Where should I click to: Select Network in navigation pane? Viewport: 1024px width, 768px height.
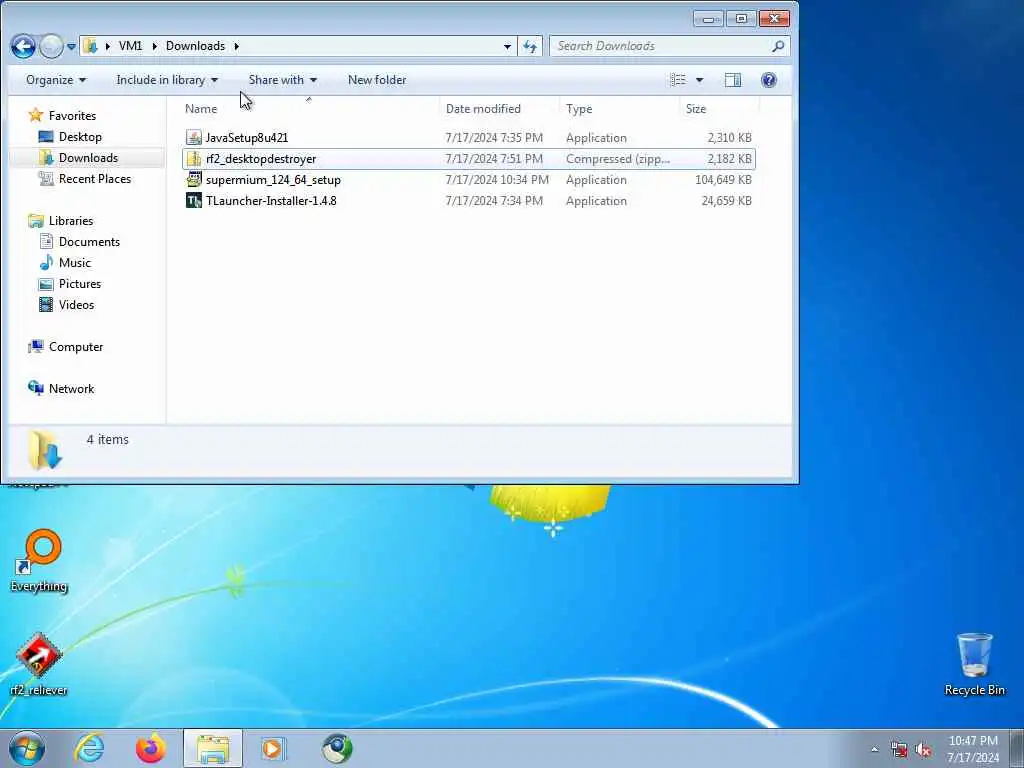(71, 389)
